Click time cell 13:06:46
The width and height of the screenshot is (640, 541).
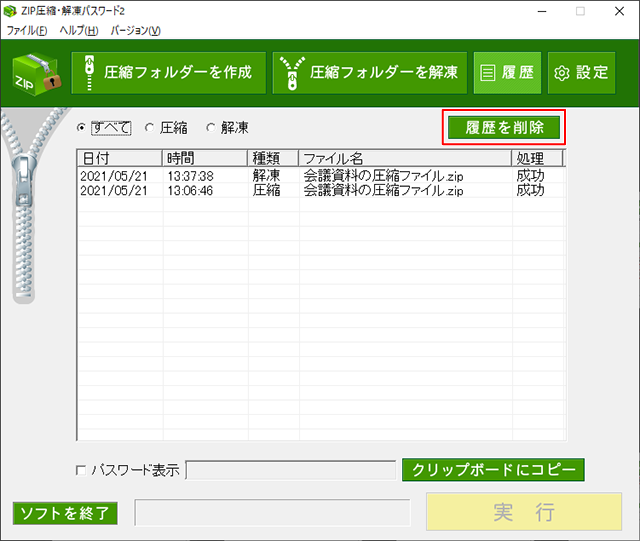[x=190, y=191]
